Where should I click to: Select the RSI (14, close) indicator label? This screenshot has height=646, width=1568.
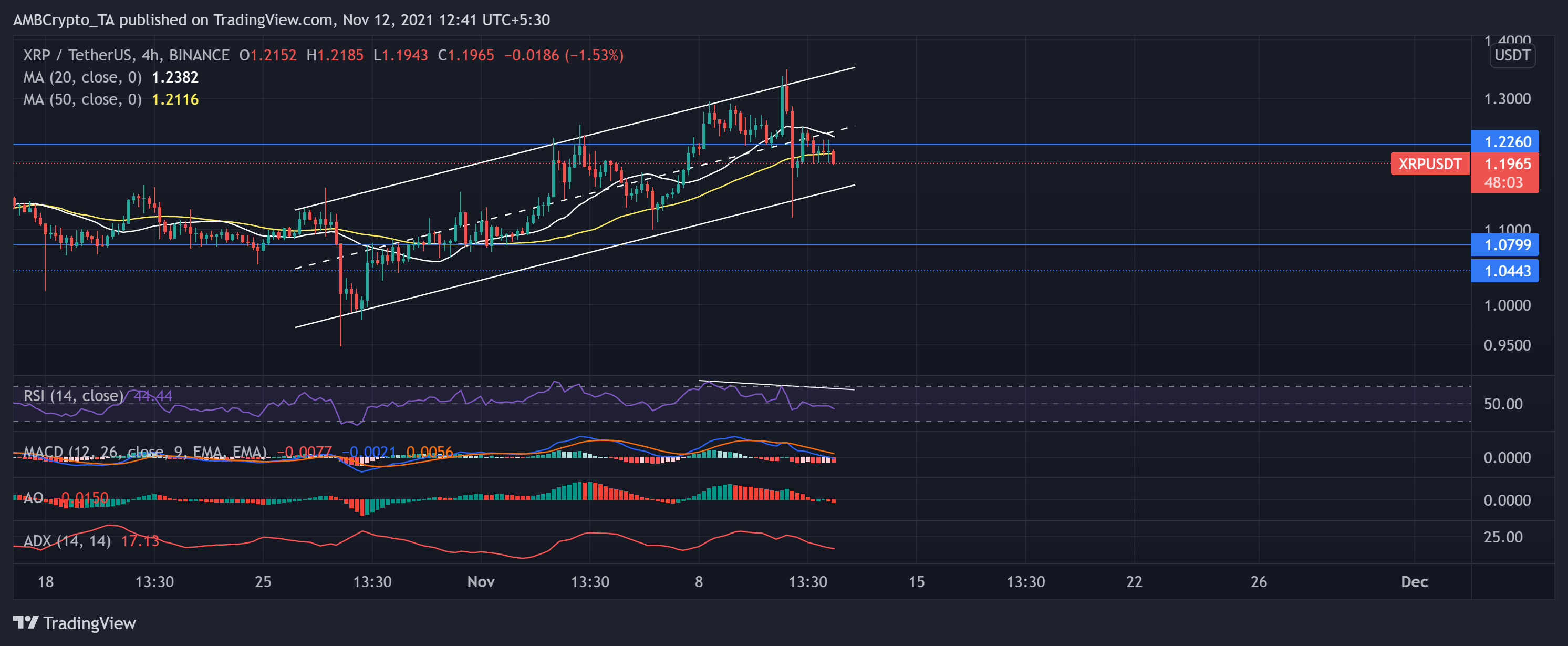tap(73, 396)
